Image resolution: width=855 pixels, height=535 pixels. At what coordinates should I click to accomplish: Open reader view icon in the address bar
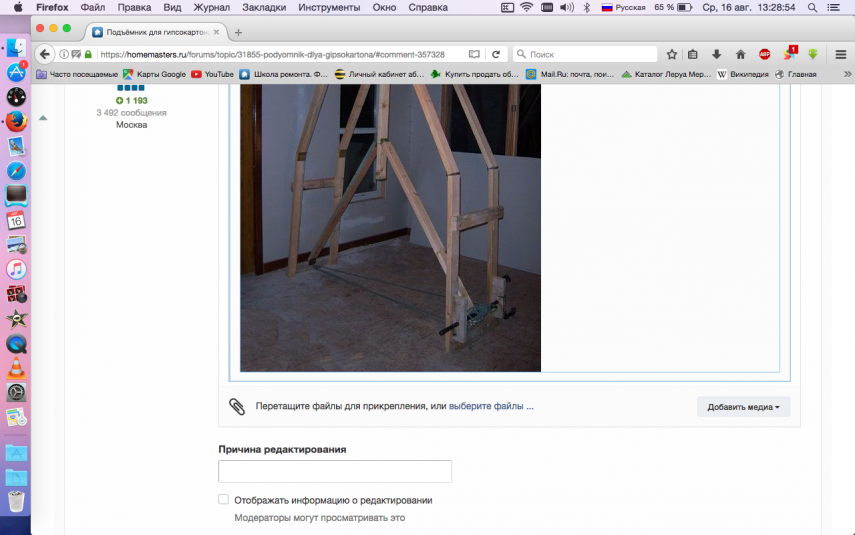pos(474,54)
